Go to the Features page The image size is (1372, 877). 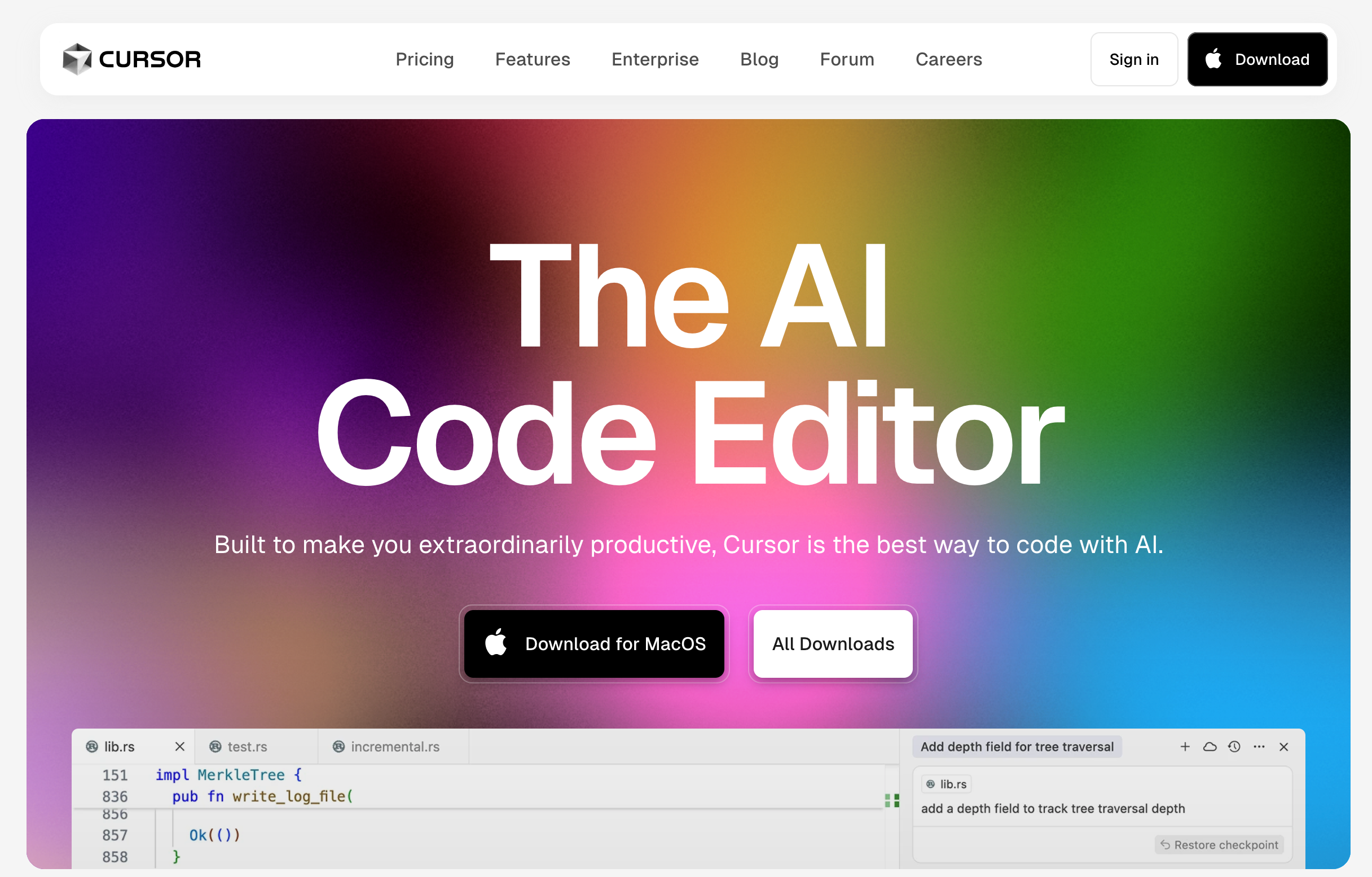point(532,59)
